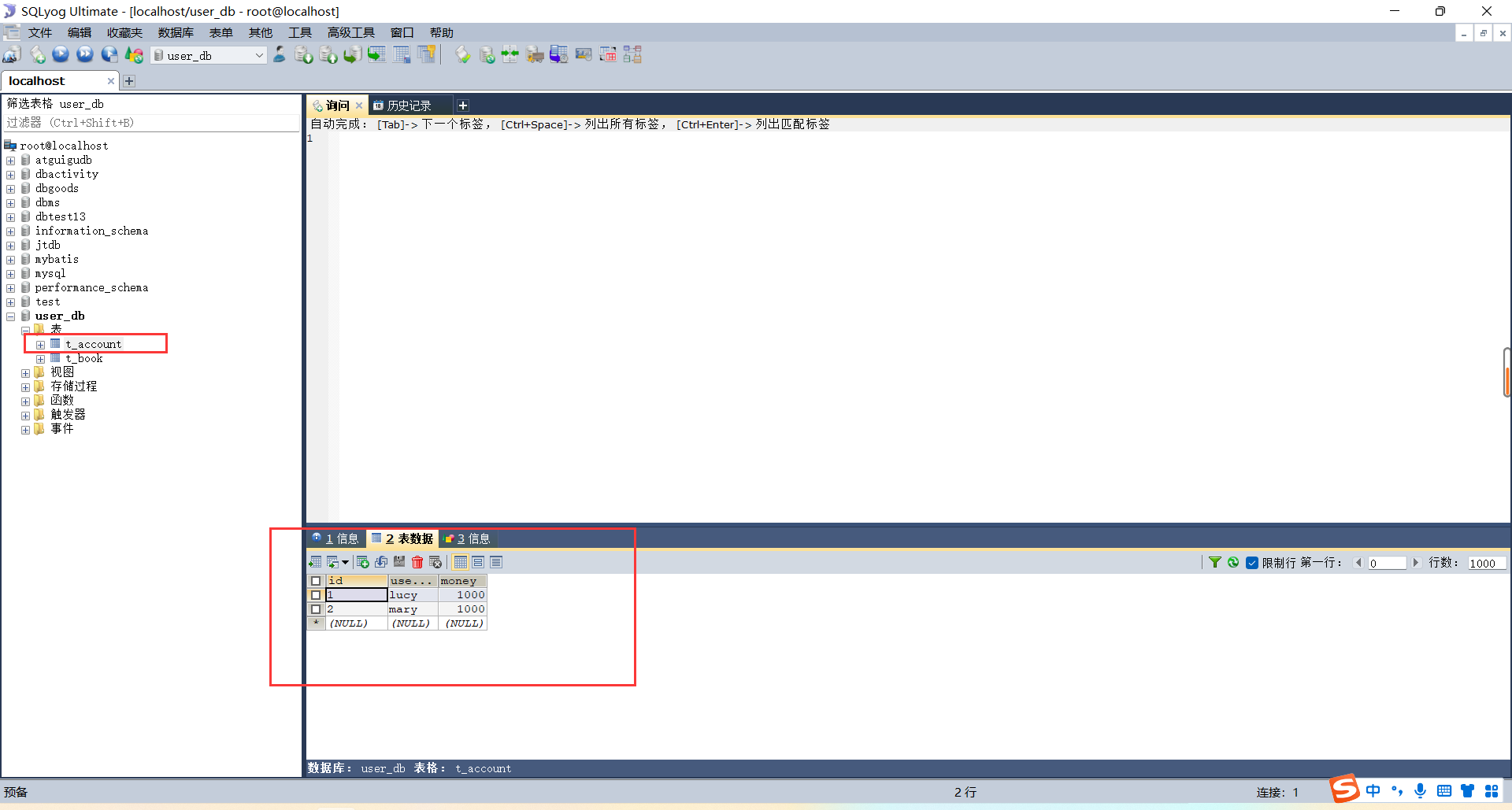This screenshot has width=1512, height=810.
Task: Click the export table data icon
Action: pos(315,562)
